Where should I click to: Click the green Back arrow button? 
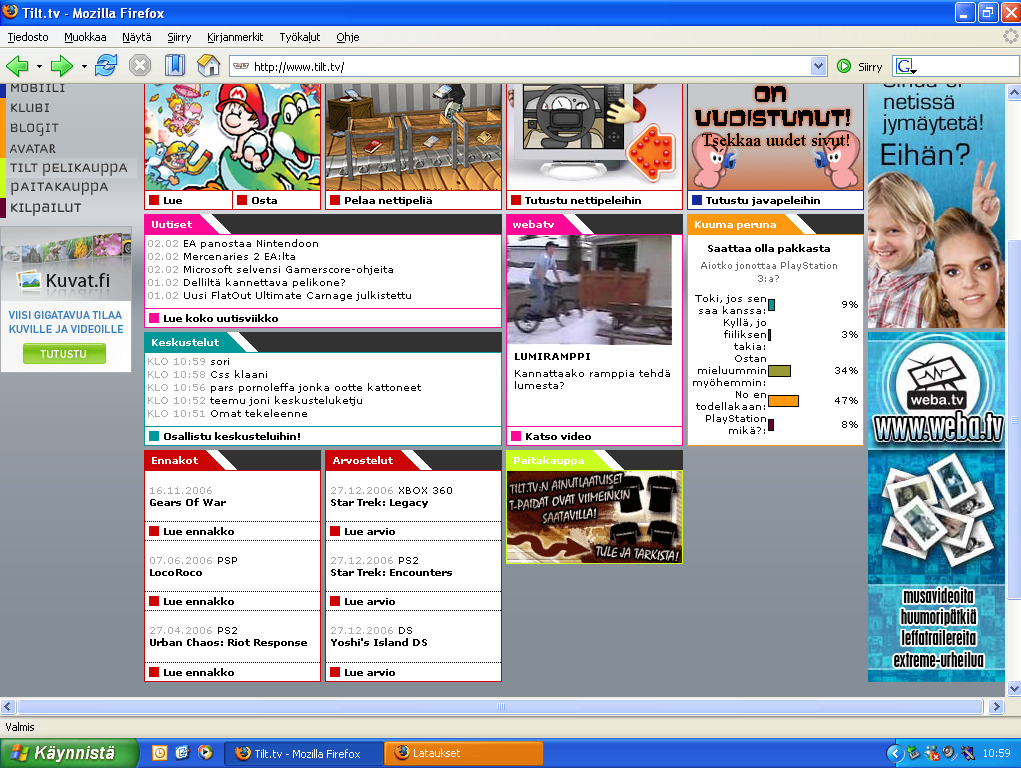click(x=18, y=66)
